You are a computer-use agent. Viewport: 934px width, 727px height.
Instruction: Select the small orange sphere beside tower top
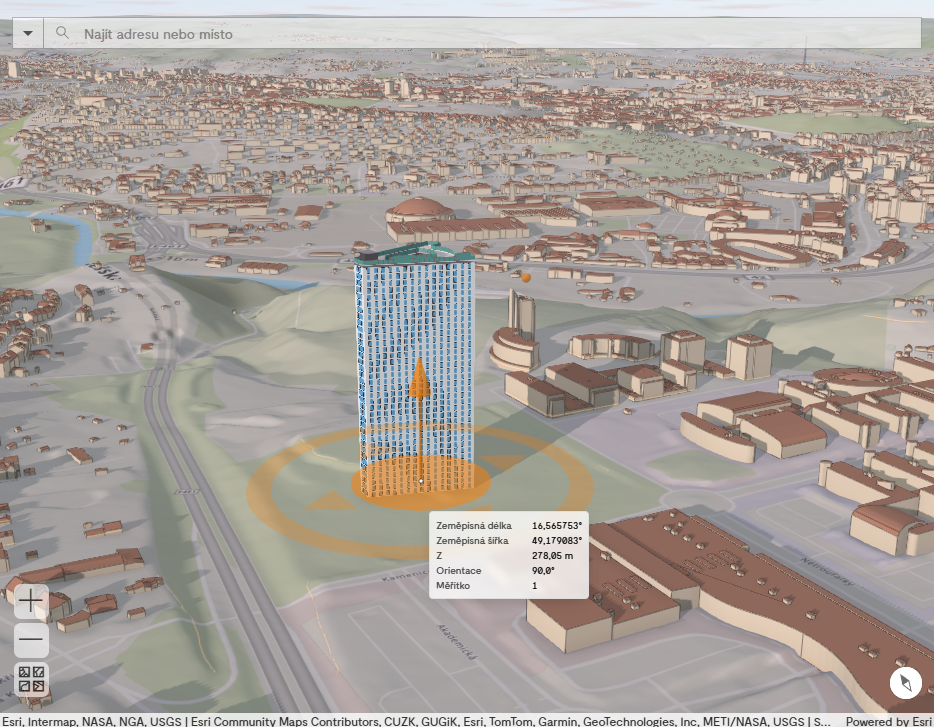[525, 276]
